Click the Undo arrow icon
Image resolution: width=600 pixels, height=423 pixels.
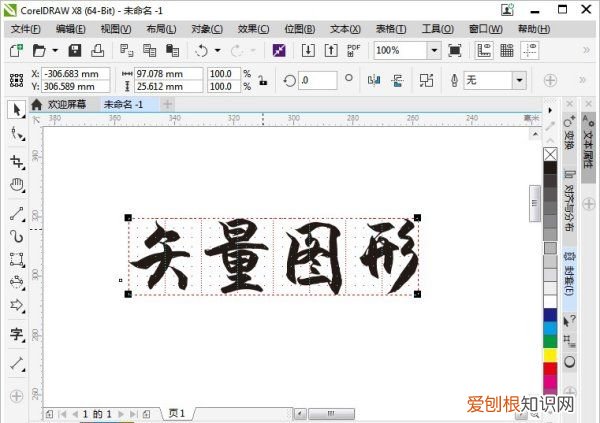(x=202, y=51)
